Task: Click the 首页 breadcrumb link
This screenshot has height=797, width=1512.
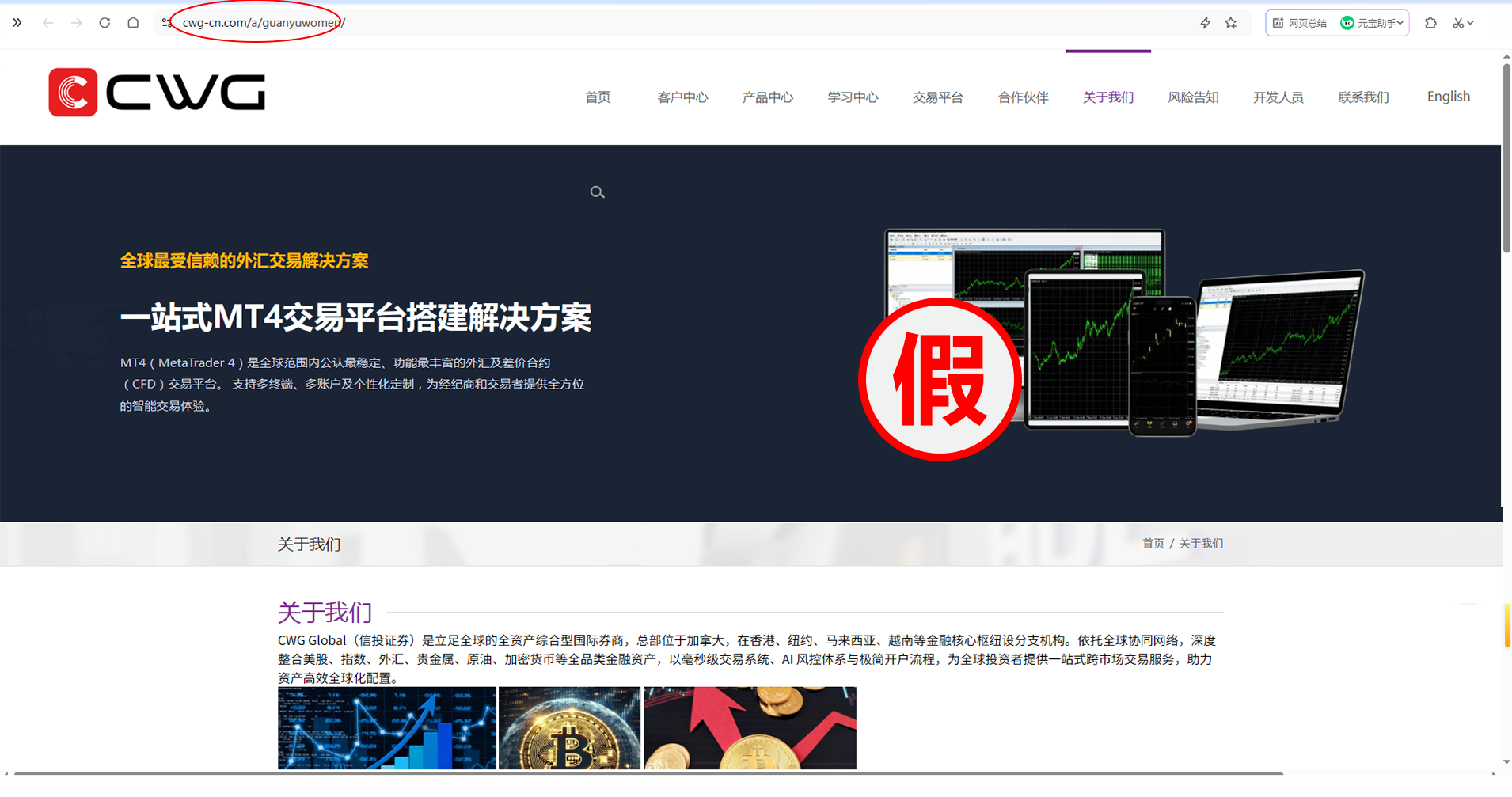Action: pos(1153,544)
